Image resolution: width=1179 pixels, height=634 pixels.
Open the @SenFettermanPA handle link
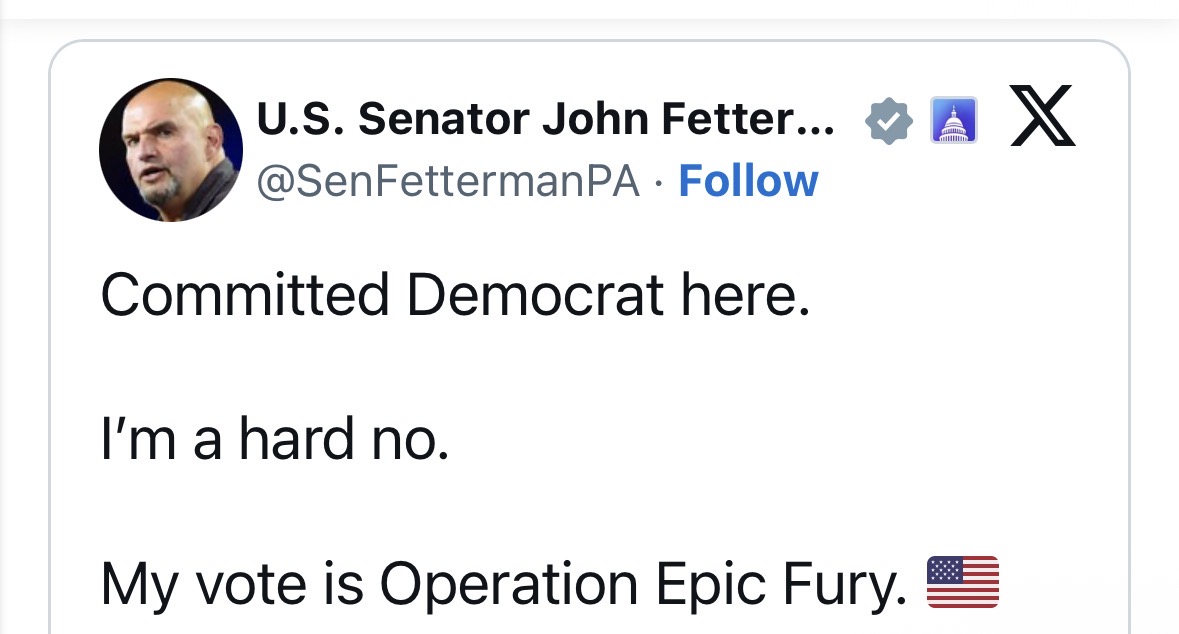coord(448,182)
